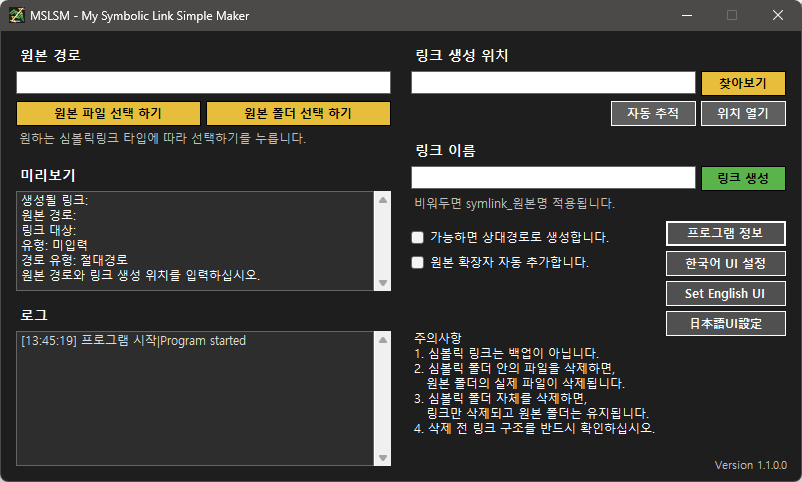The image size is (802, 482).
Task: Click the log box scroll down arrow
Action: [383, 458]
